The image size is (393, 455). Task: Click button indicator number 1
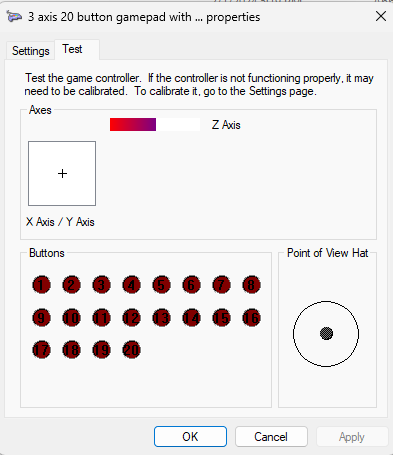tap(41, 285)
